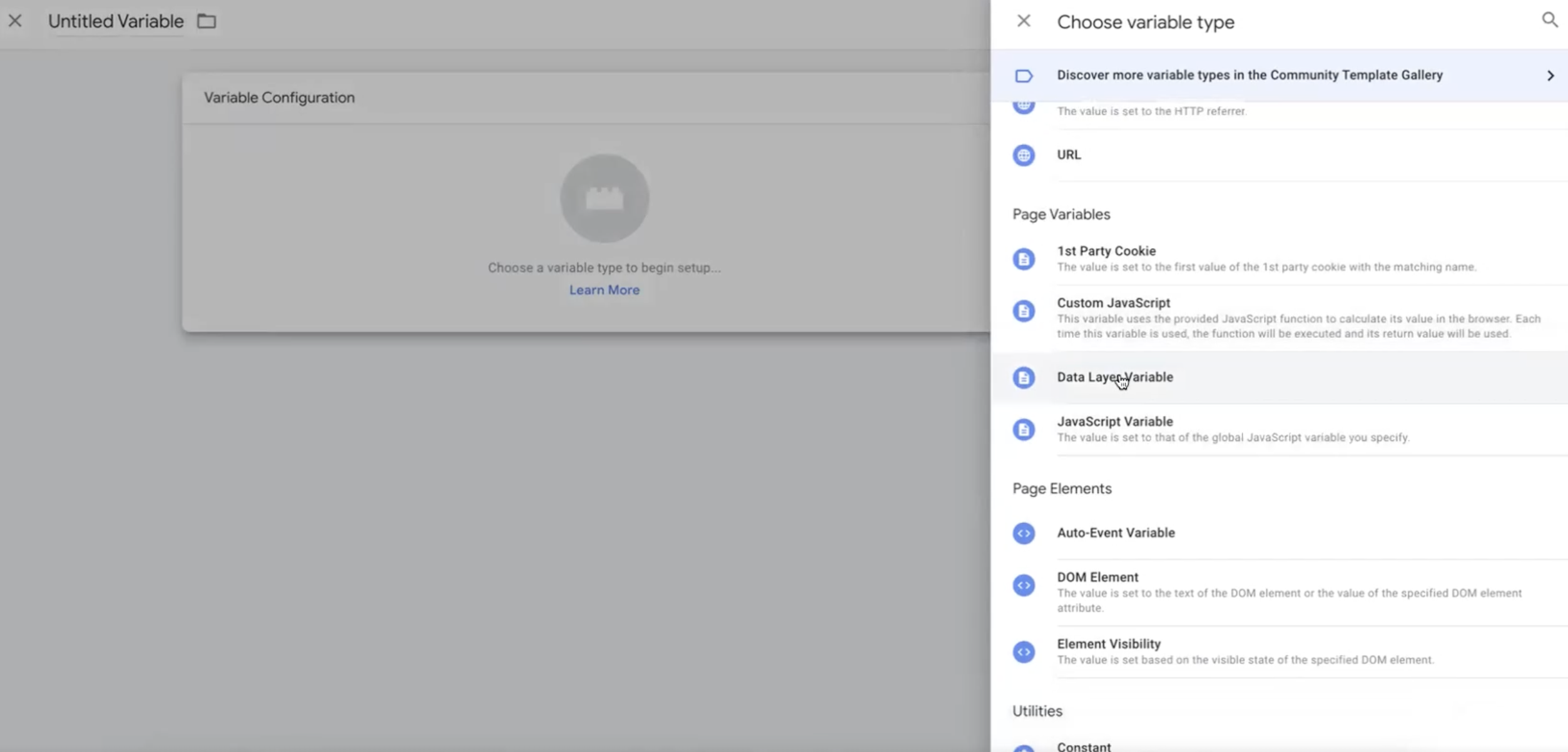The width and height of the screenshot is (1568, 752).
Task: Click the search icon in variable type panel
Action: point(1549,20)
